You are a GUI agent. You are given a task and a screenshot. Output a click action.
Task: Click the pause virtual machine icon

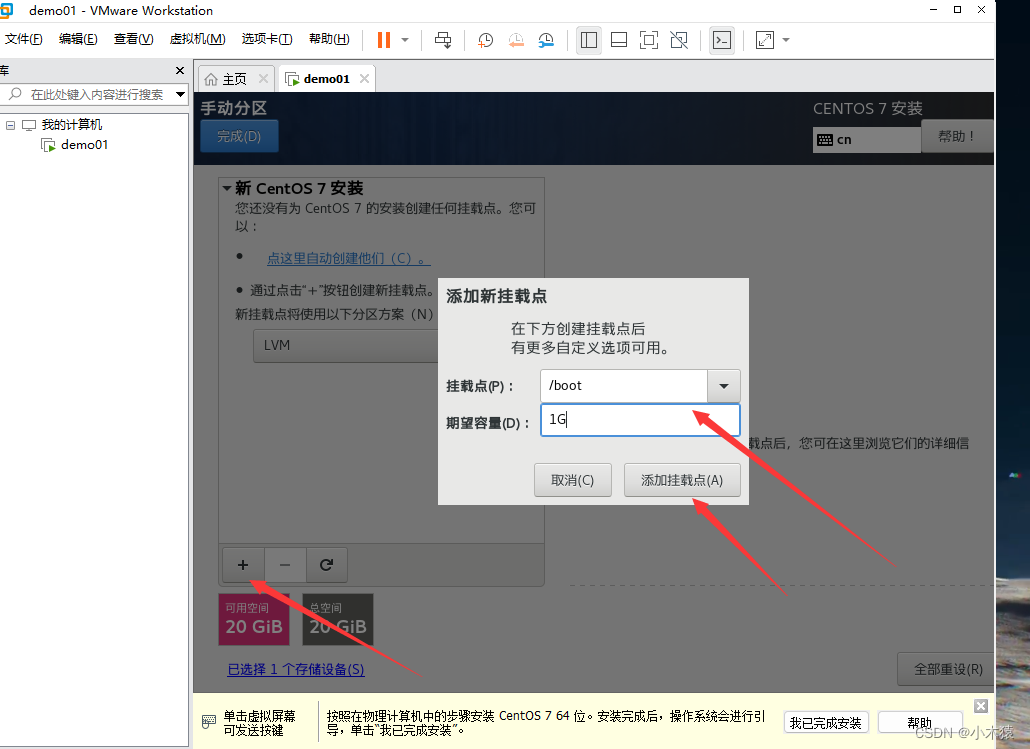384,40
